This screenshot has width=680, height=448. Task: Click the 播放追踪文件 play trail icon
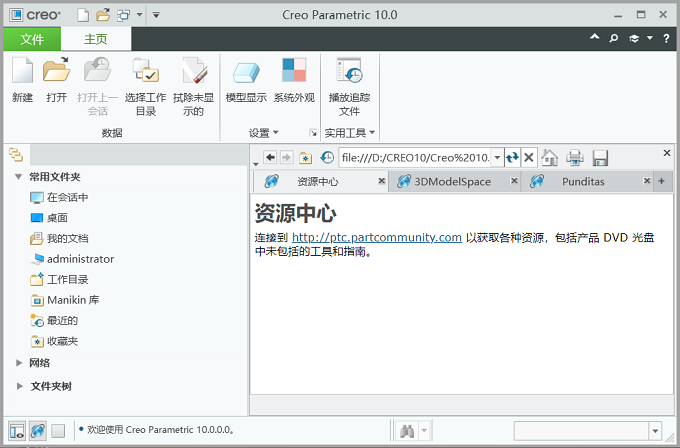tap(349, 71)
